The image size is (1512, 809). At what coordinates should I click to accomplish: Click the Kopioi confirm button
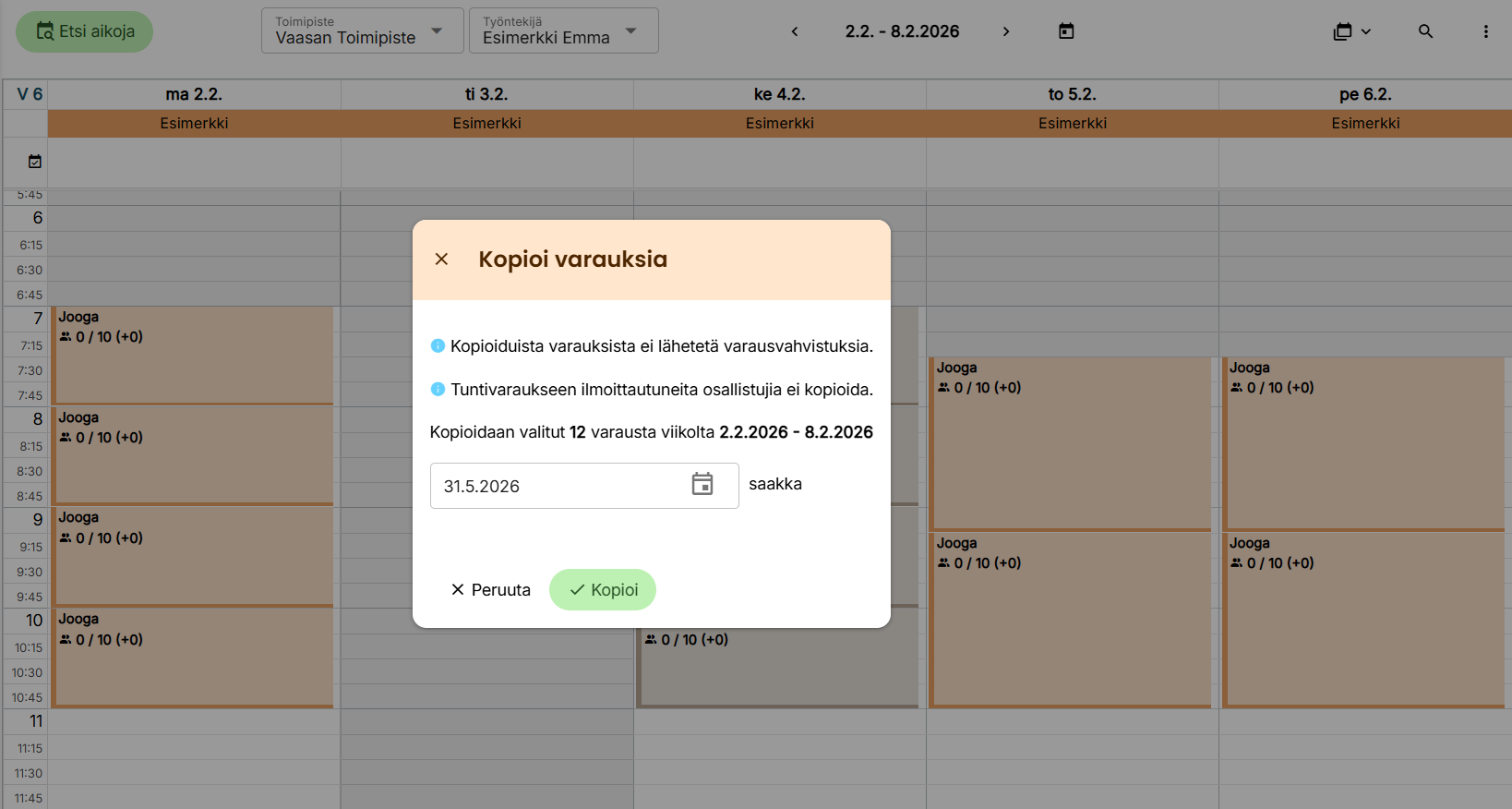point(603,589)
